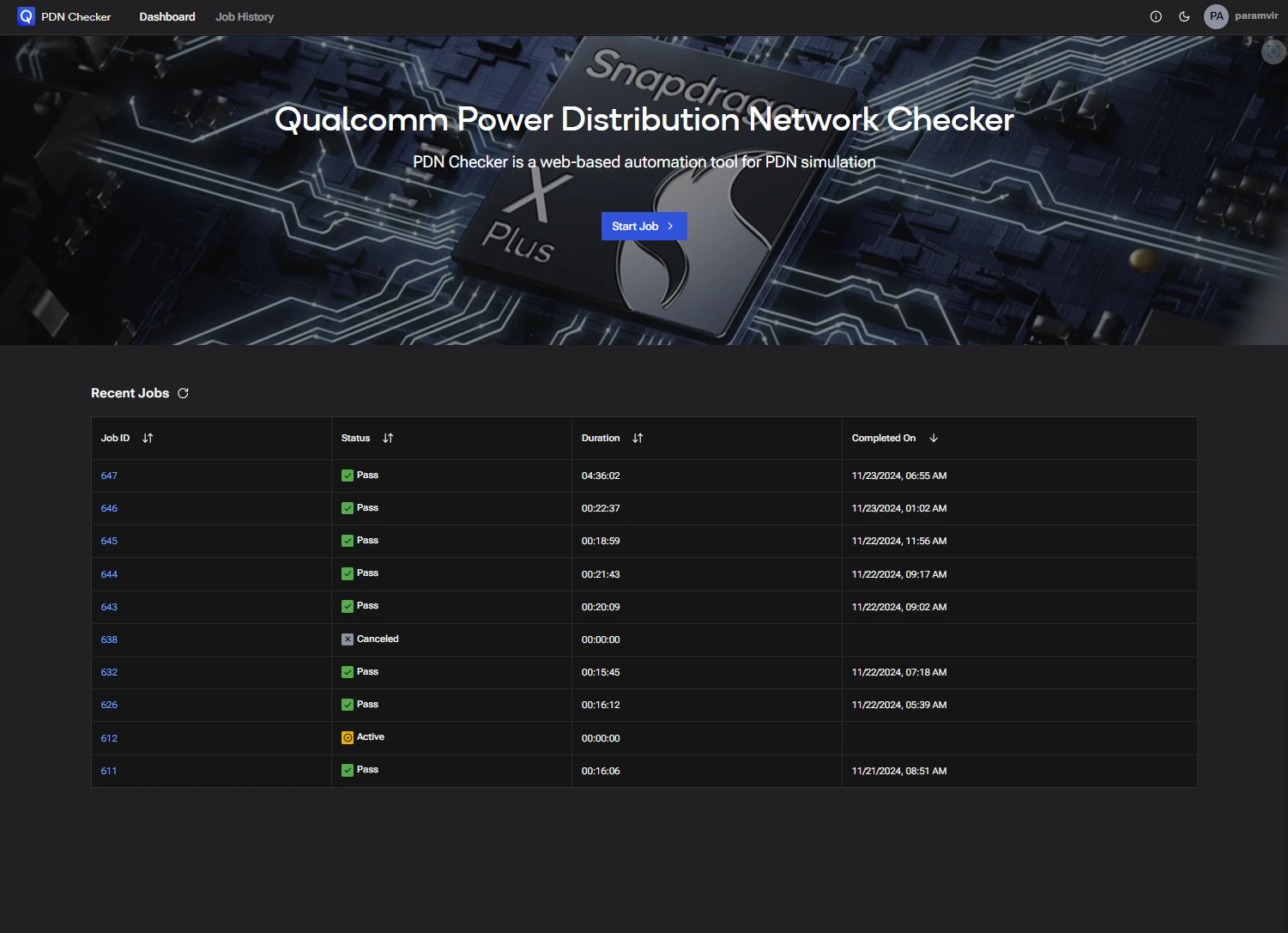This screenshot has width=1288, height=933.
Task: Open the info icon in header
Action: [1156, 16]
